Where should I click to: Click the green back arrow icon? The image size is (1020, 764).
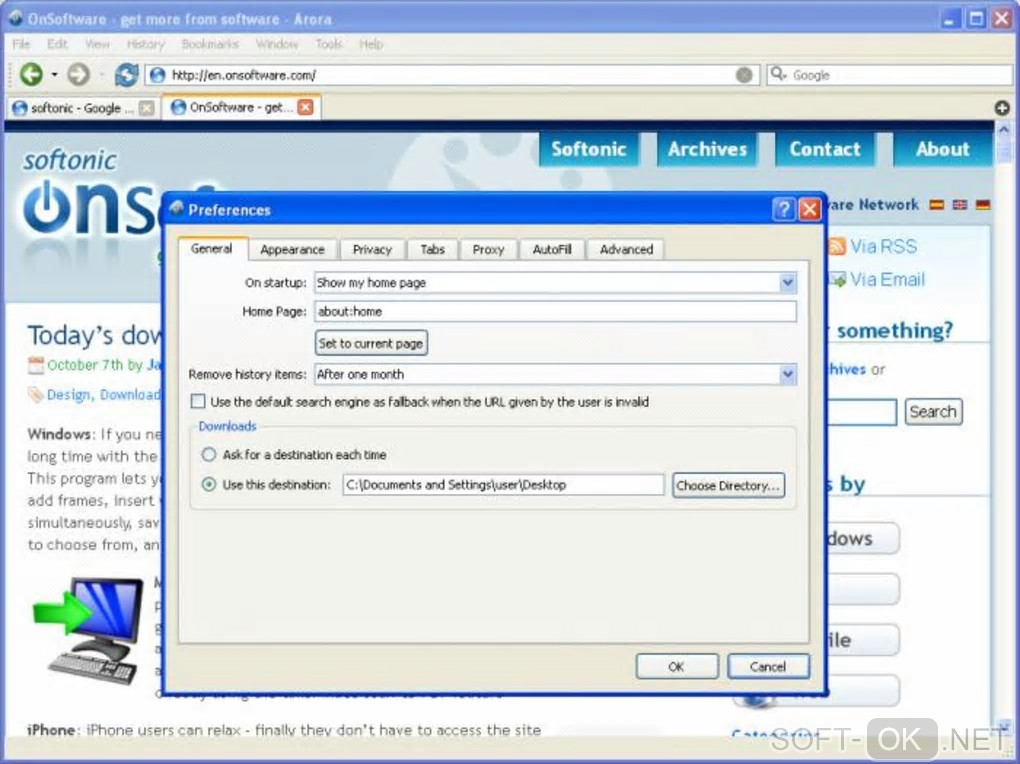tap(31, 74)
